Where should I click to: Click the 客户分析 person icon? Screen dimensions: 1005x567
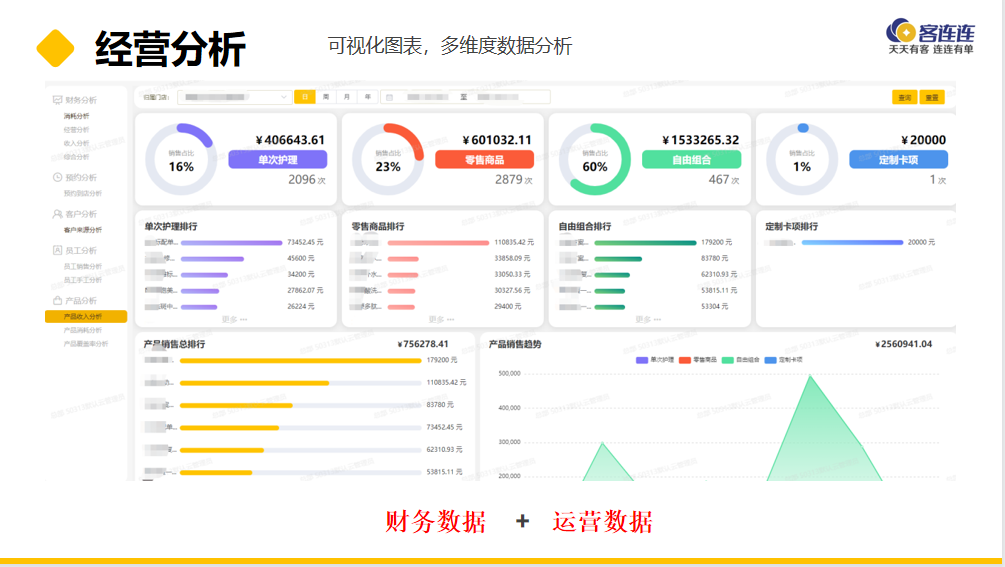tap(57, 214)
